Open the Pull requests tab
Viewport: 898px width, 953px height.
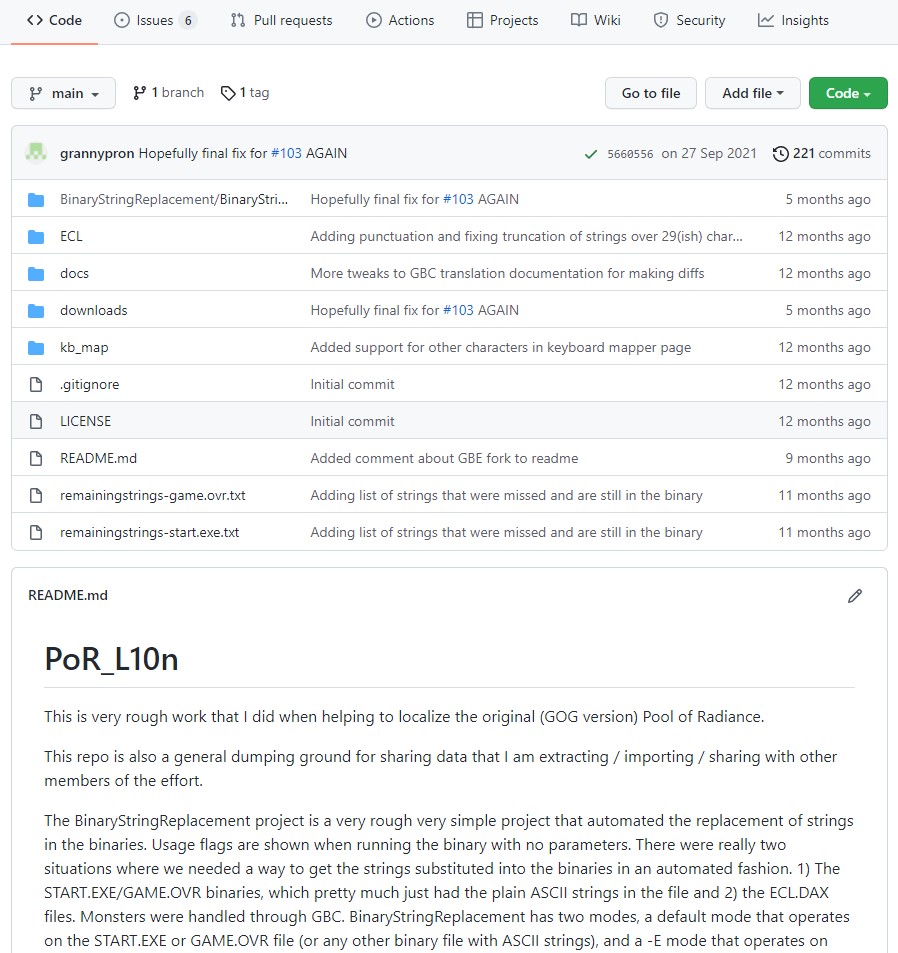tap(281, 20)
